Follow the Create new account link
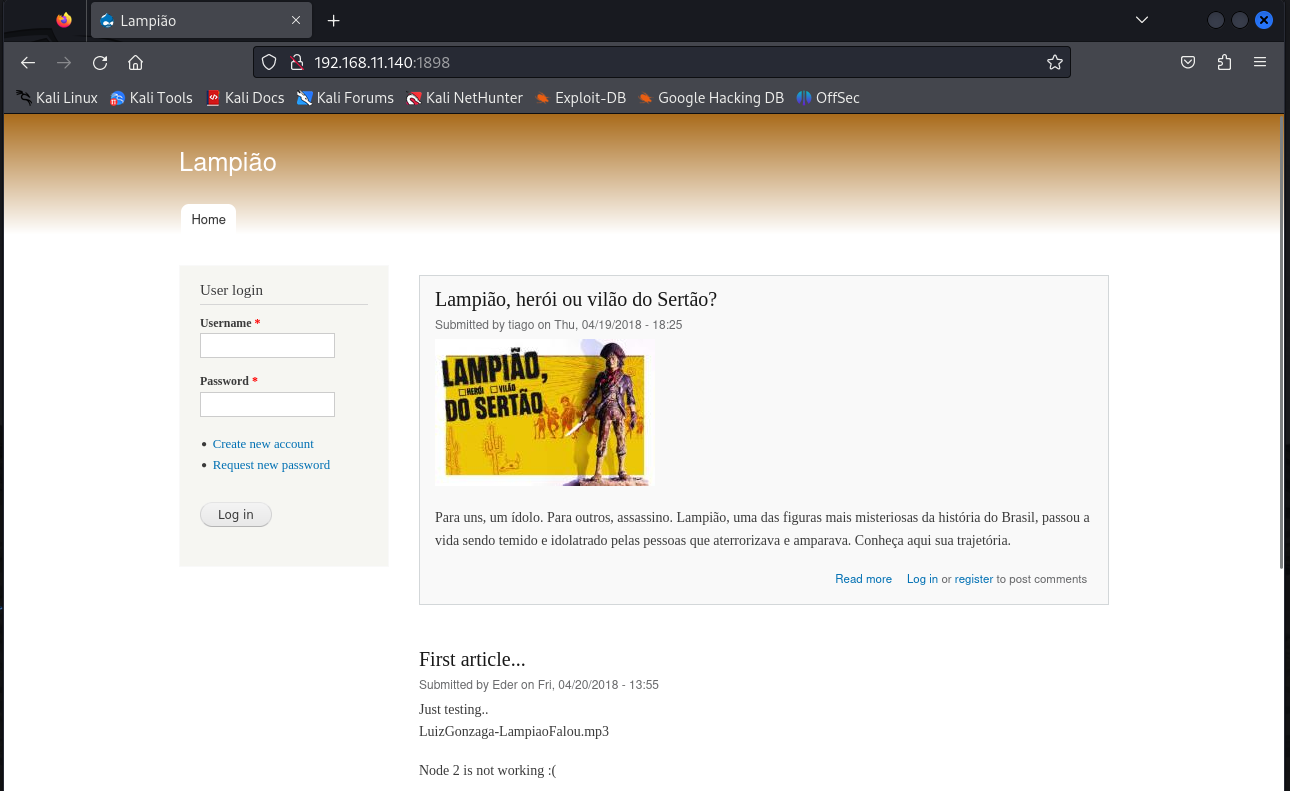This screenshot has height=791, width=1290. [x=263, y=444]
